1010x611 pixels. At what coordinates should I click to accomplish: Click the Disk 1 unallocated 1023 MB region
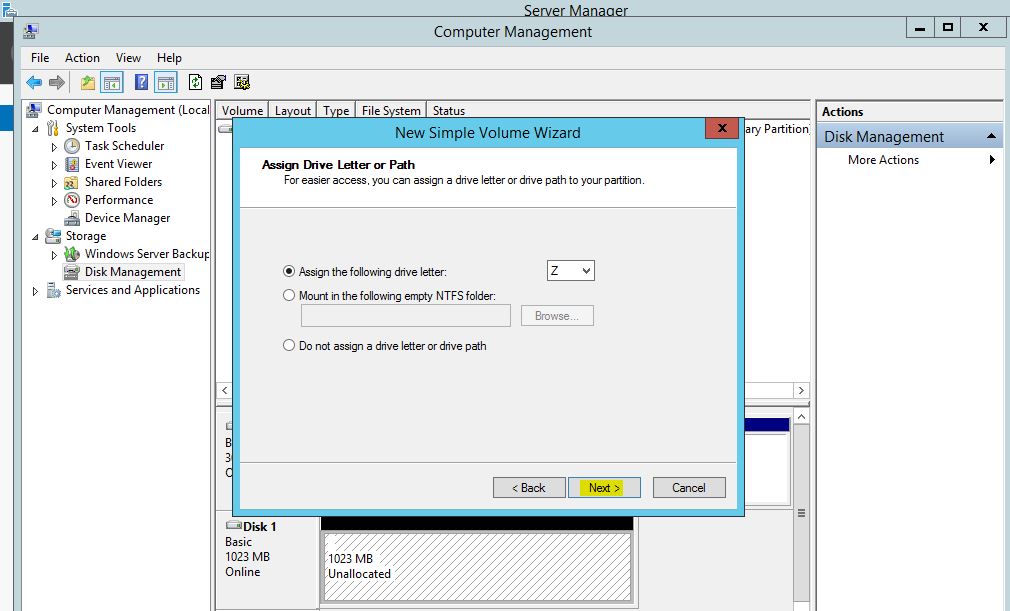coord(476,566)
